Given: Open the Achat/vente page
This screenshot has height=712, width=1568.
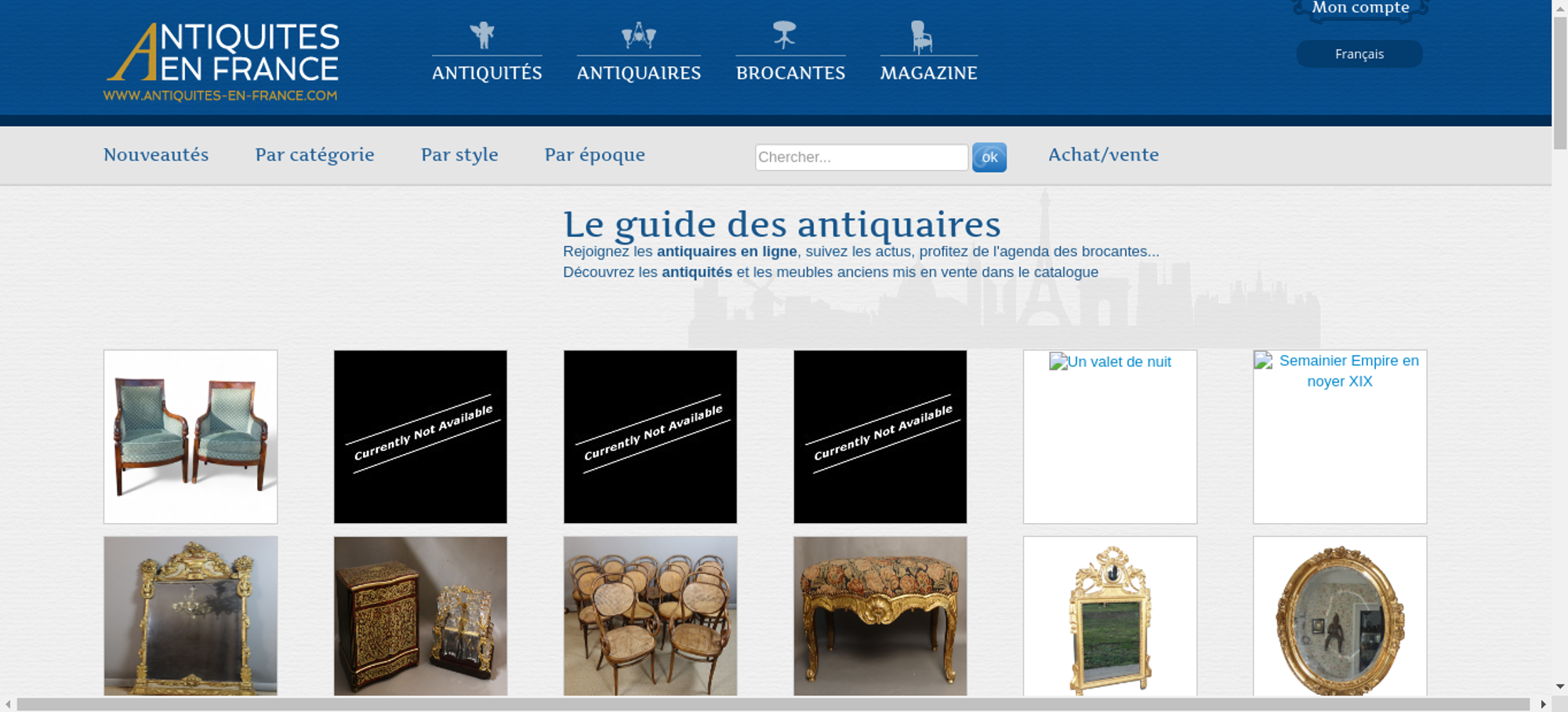Looking at the screenshot, I should point(1103,154).
